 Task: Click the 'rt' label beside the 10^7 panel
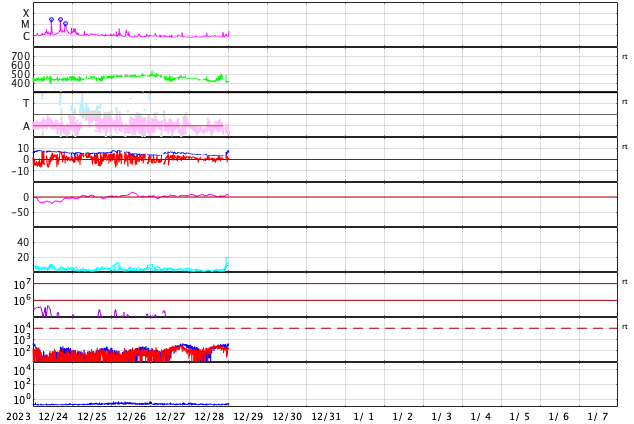click(625, 282)
